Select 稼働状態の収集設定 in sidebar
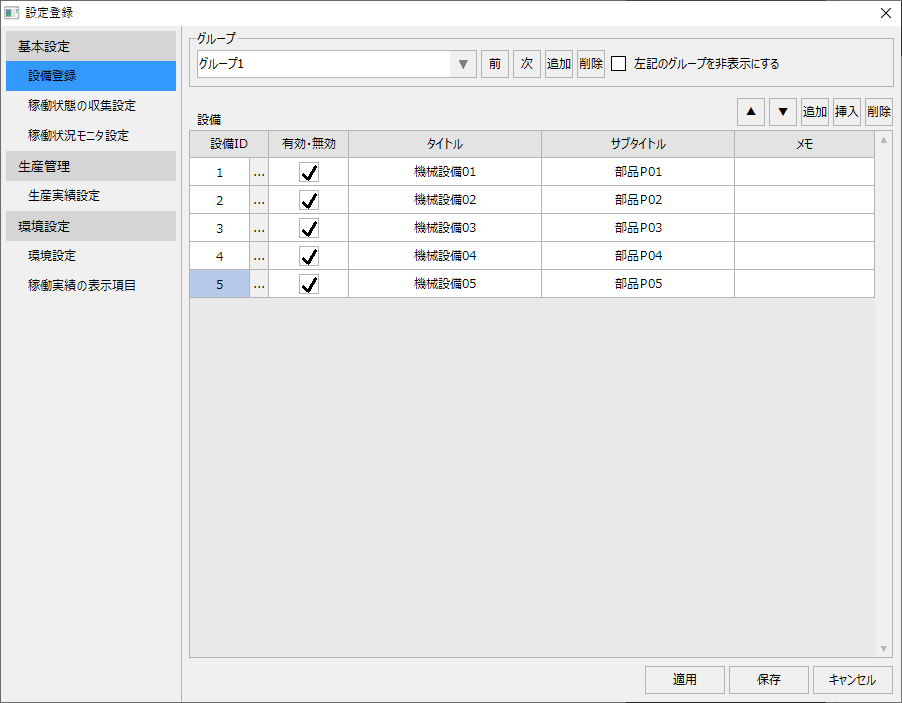Screen dimensions: 902x703 point(90,105)
